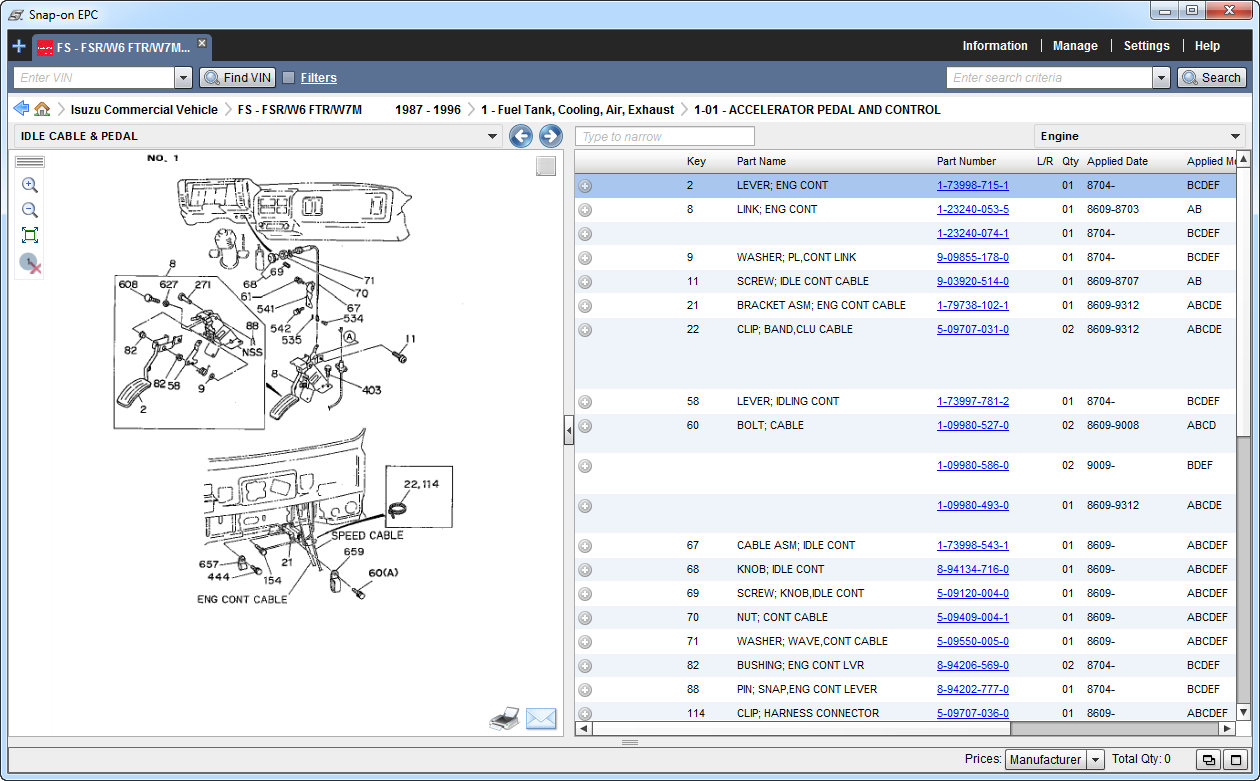Click the restore-panel icon in the status bar
The height and width of the screenshot is (781, 1260).
click(1209, 760)
